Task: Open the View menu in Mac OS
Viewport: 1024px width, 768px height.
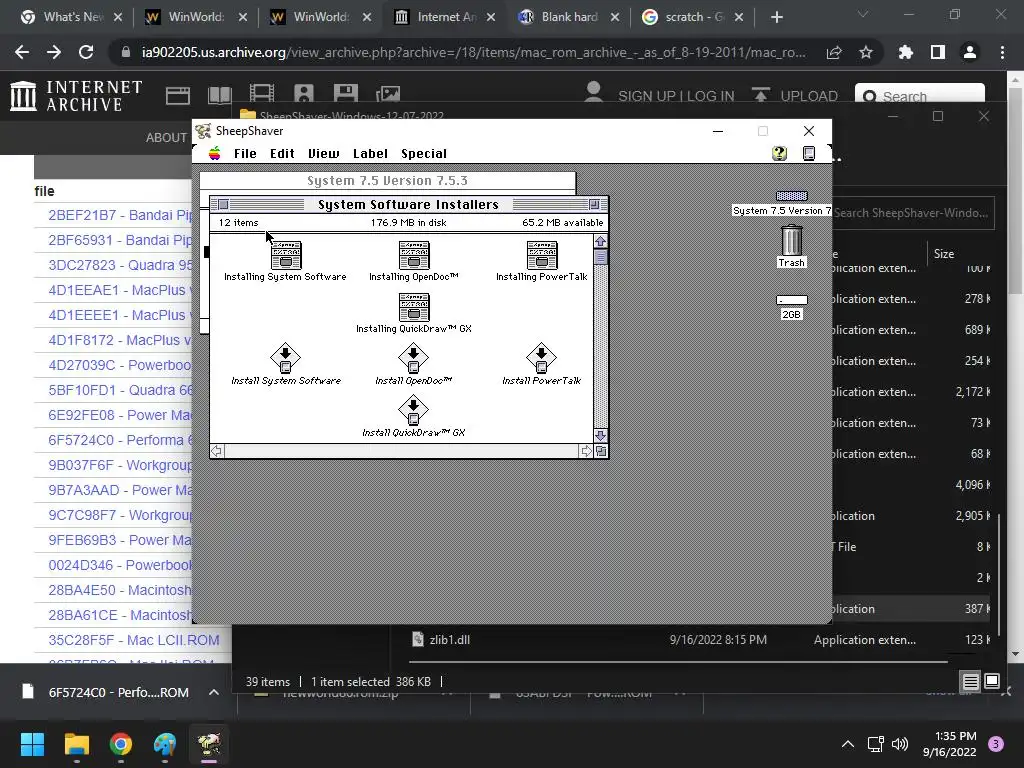Action: (323, 153)
